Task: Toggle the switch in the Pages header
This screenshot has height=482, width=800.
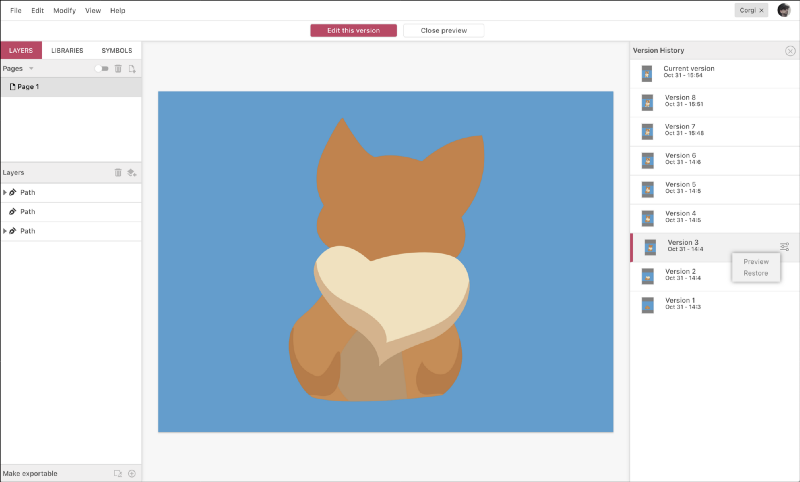Action: coord(101,68)
